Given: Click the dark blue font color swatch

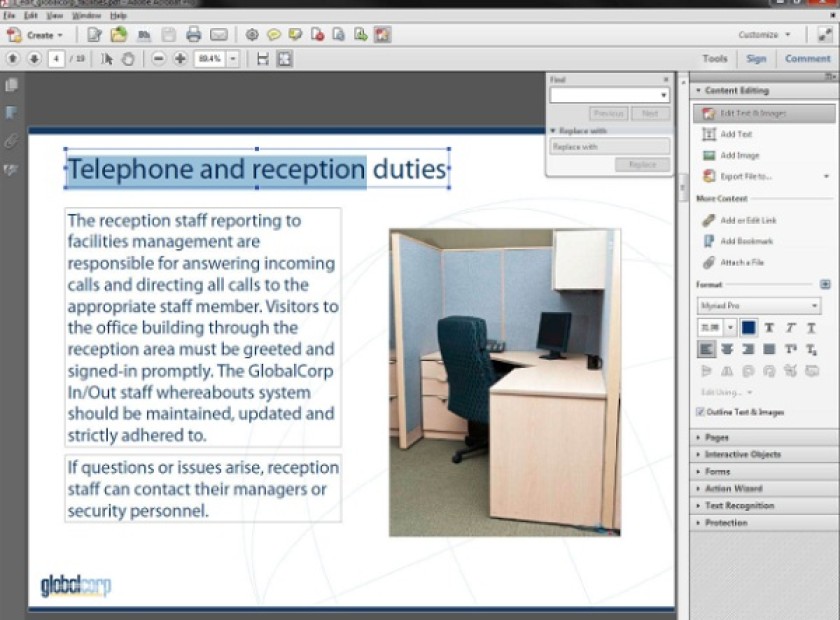Looking at the screenshot, I should (x=748, y=327).
